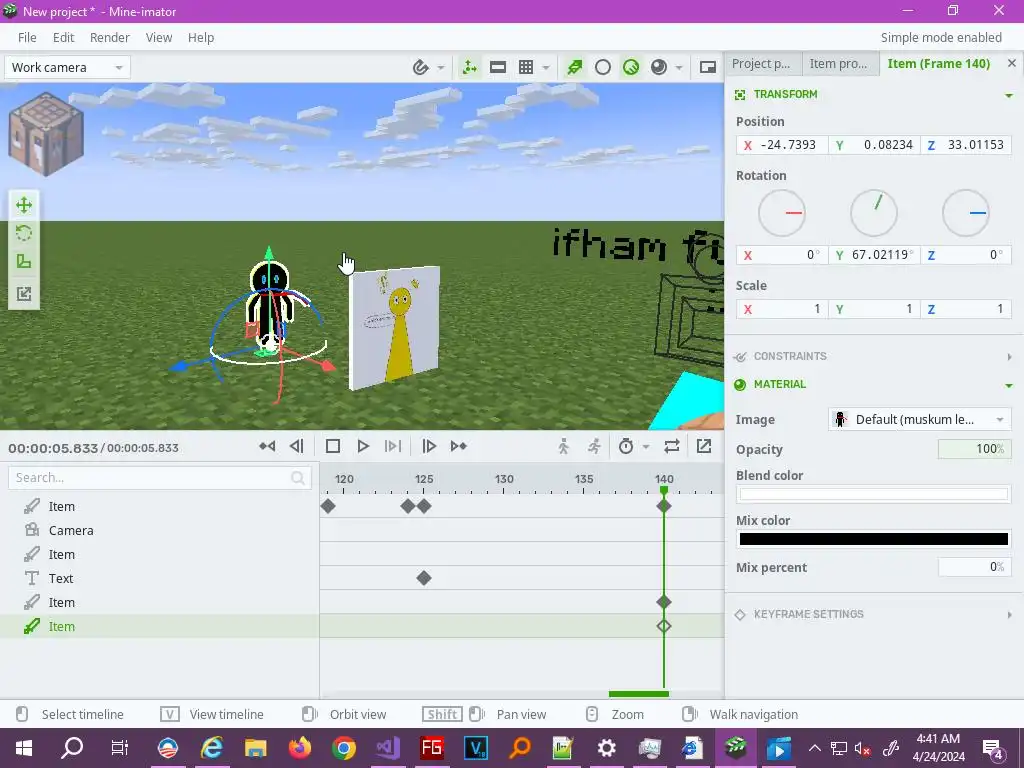Toggle wireframe circle view mode
Viewport: 1024px width, 768px height.
[603, 67]
